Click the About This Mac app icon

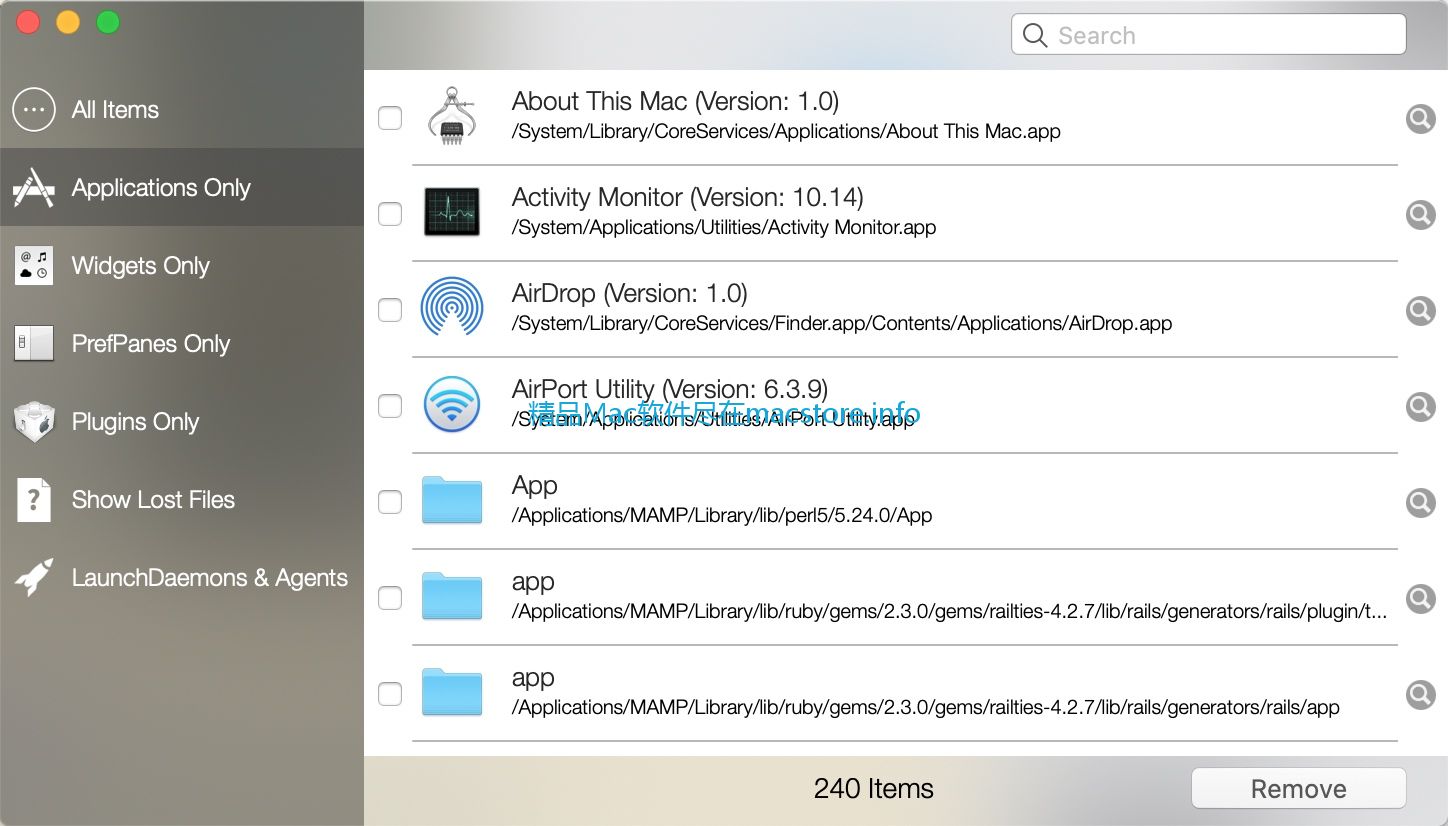coord(452,117)
